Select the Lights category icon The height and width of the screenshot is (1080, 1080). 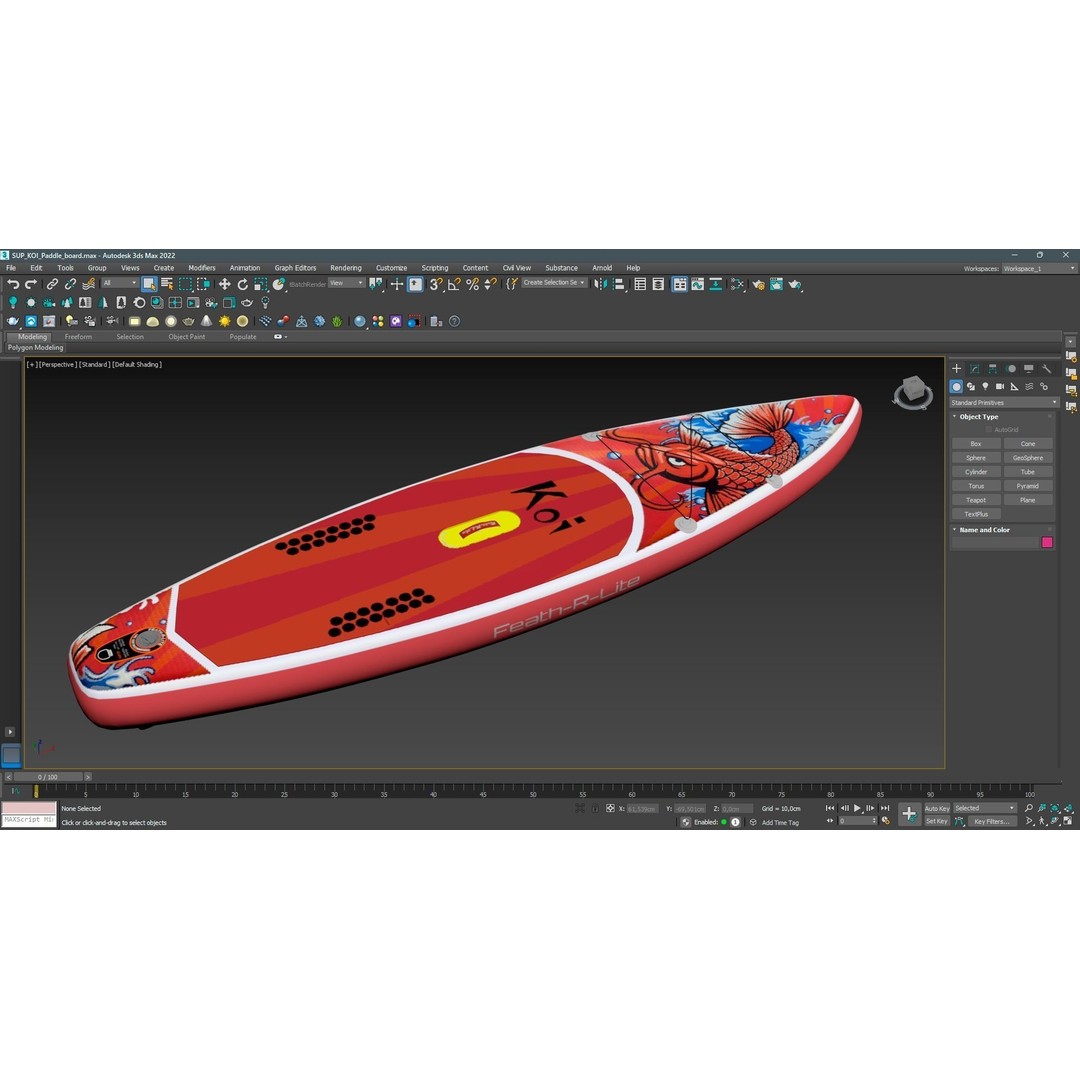pyautogui.click(x=986, y=386)
